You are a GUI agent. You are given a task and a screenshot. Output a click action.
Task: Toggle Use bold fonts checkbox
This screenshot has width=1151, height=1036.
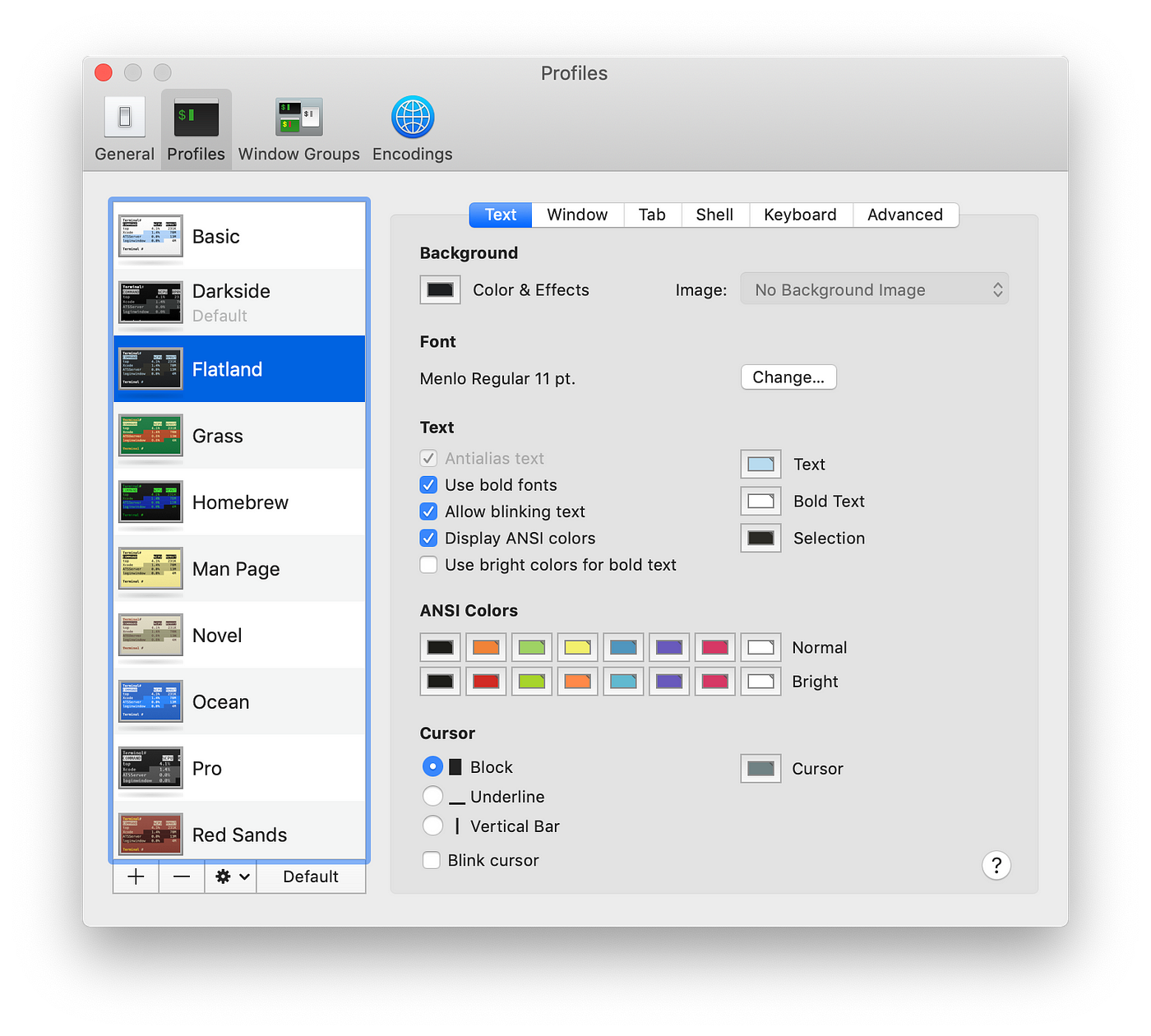[428, 485]
